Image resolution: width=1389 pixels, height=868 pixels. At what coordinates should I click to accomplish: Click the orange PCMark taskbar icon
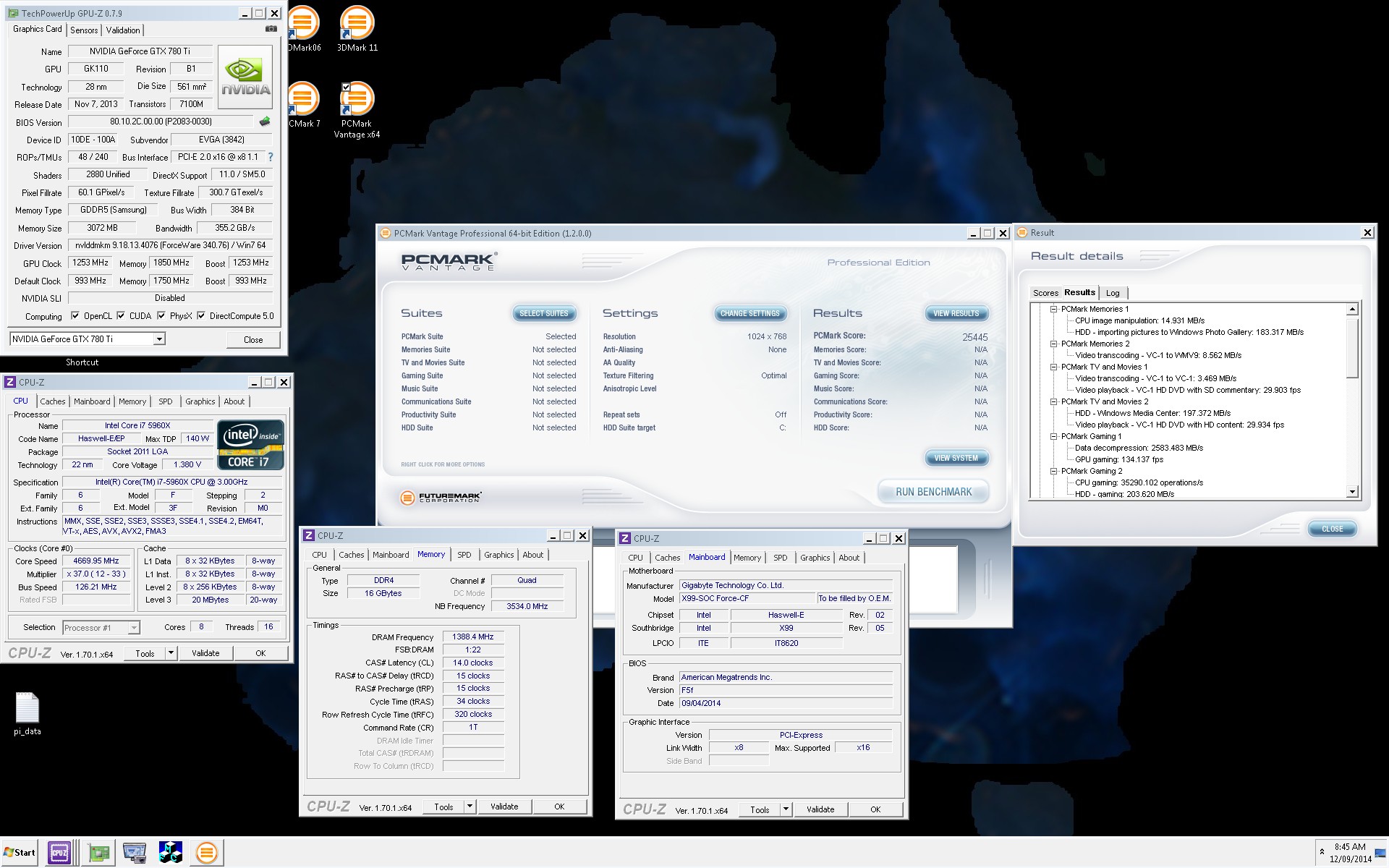pos(207,853)
